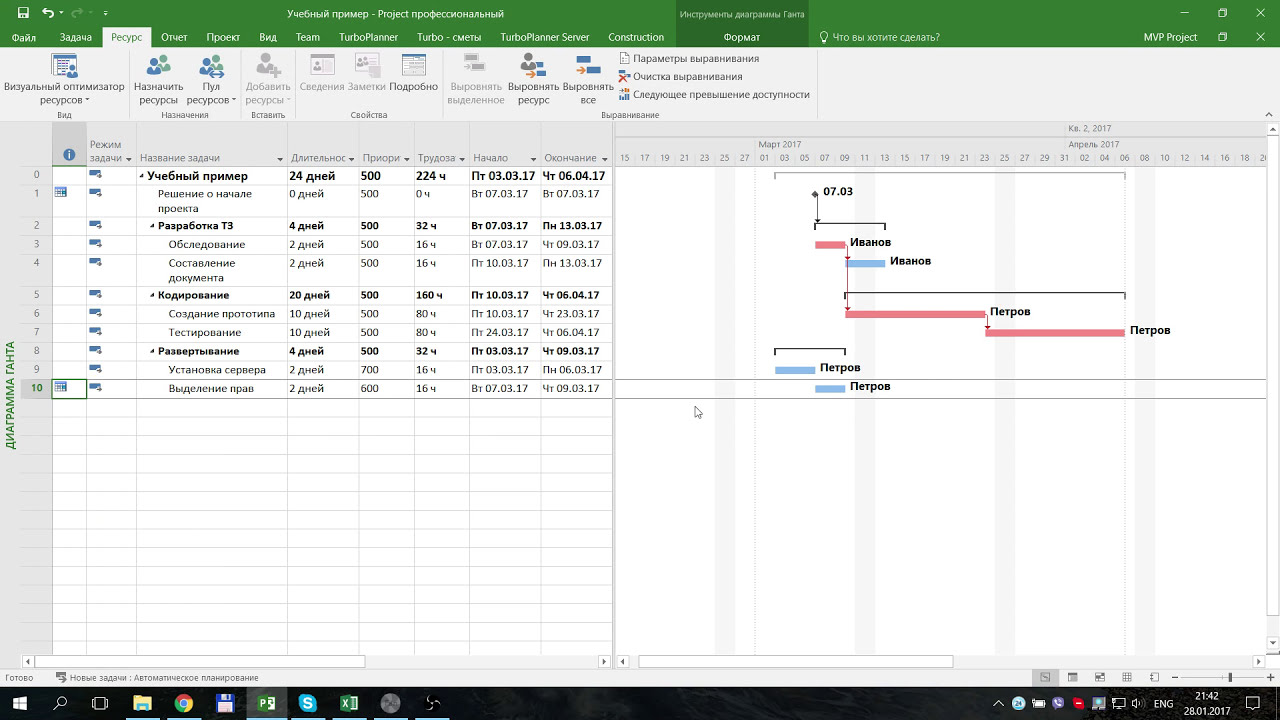Select the Обследование task name cell
Image resolution: width=1280 pixels, height=720 pixels.
tap(212, 244)
